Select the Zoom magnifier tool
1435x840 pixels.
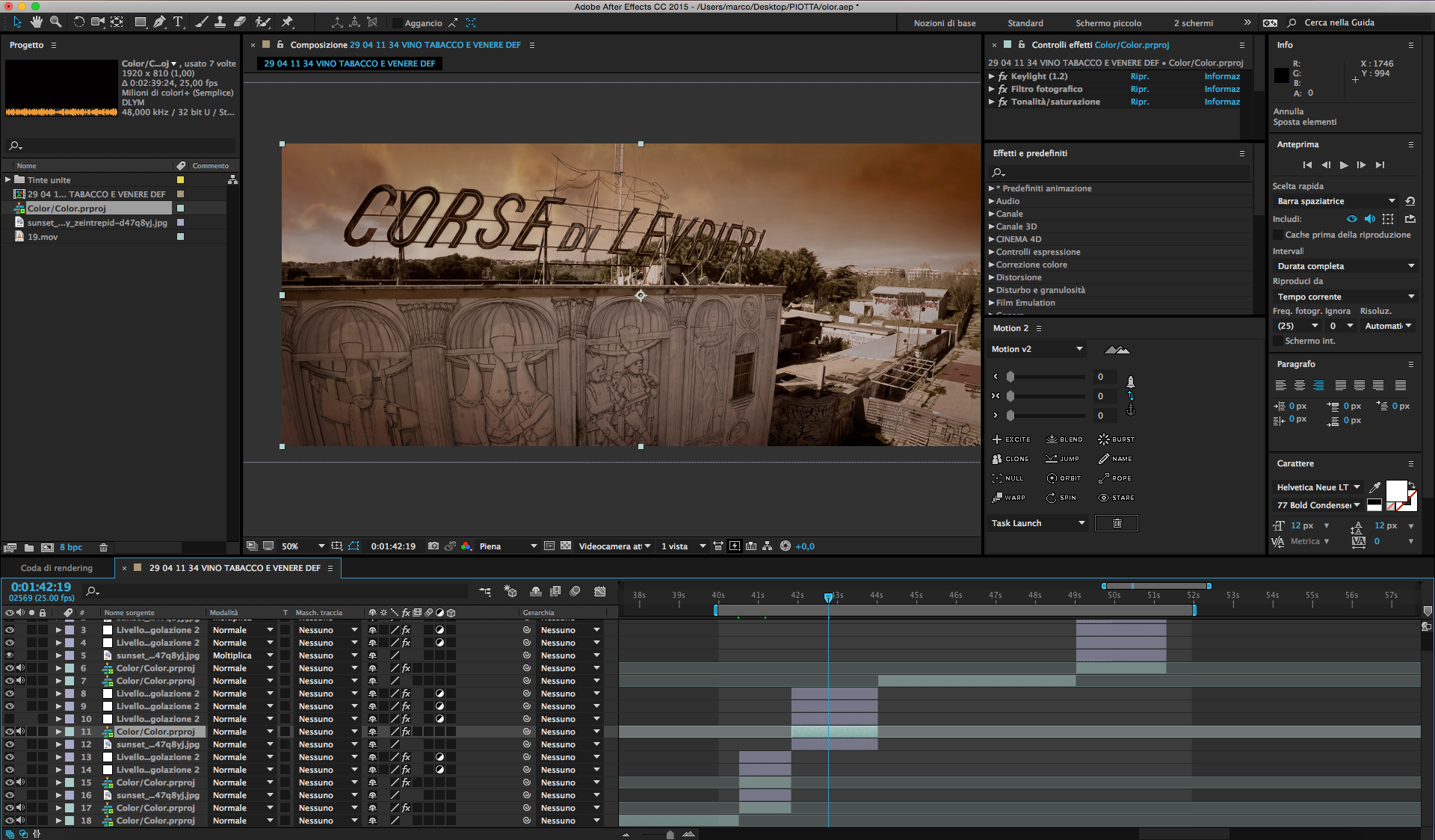55,22
